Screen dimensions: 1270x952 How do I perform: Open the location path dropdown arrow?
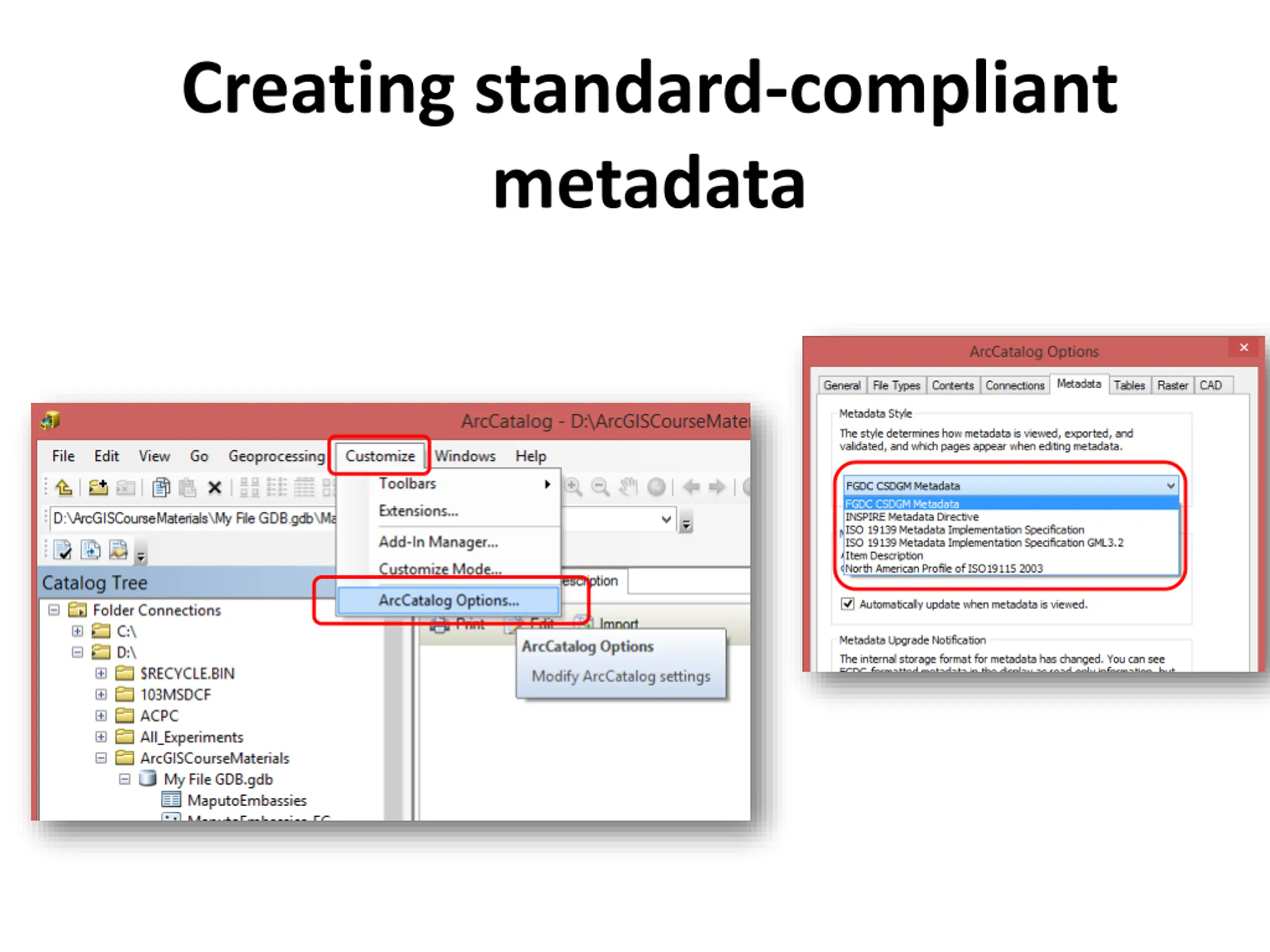click(x=666, y=519)
